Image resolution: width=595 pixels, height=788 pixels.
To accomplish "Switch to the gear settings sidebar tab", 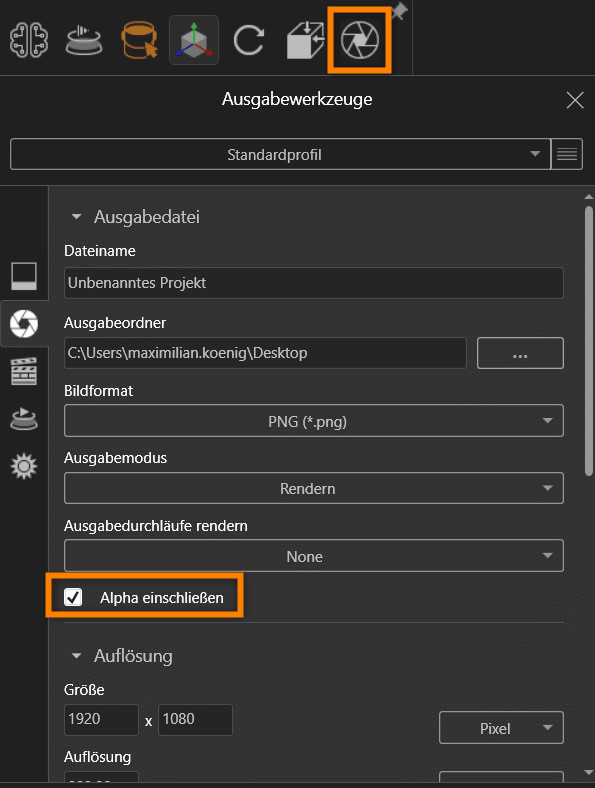I will coord(24,466).
